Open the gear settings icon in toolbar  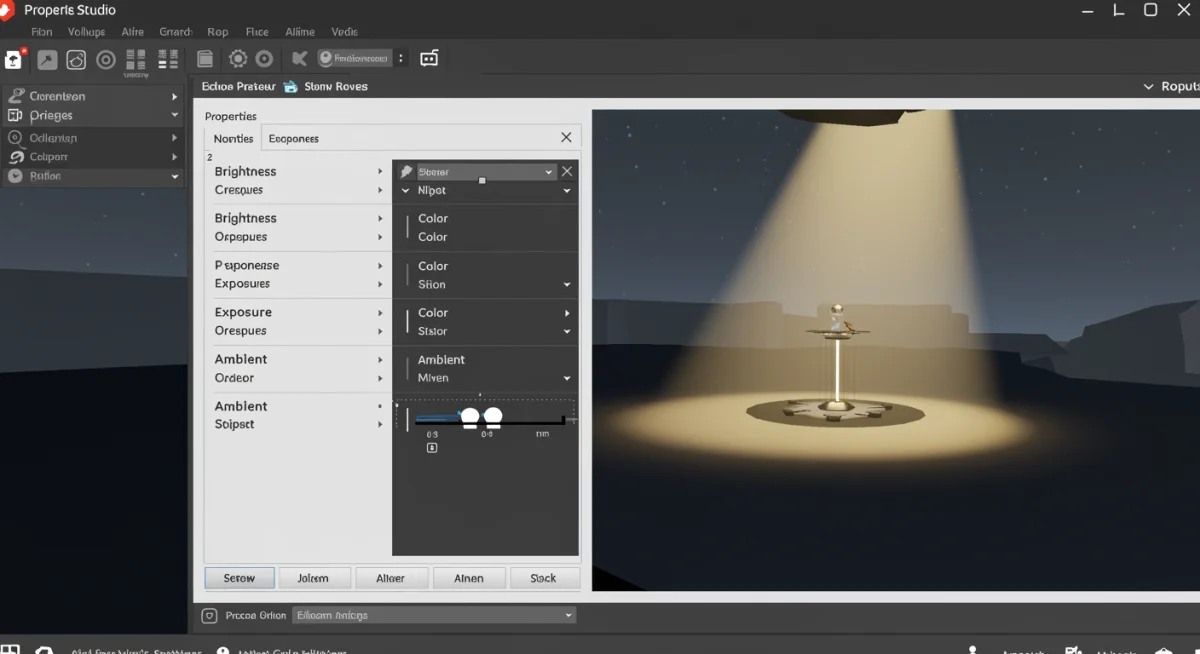pos(238,59)
